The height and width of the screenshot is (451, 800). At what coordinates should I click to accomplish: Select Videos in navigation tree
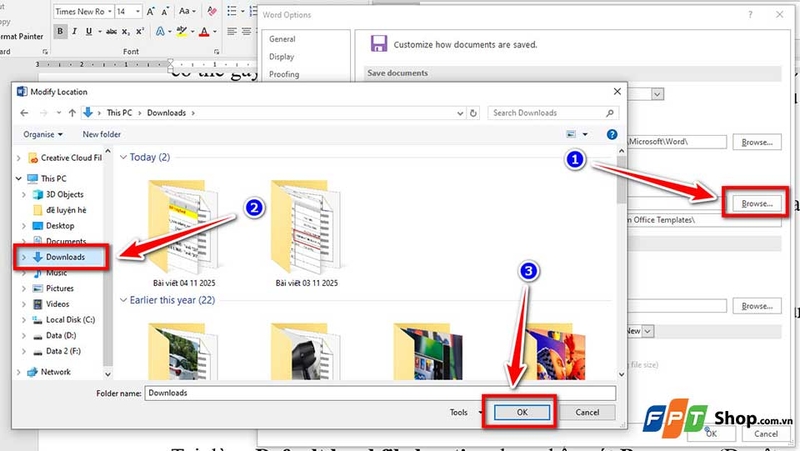tap(57, 304)
